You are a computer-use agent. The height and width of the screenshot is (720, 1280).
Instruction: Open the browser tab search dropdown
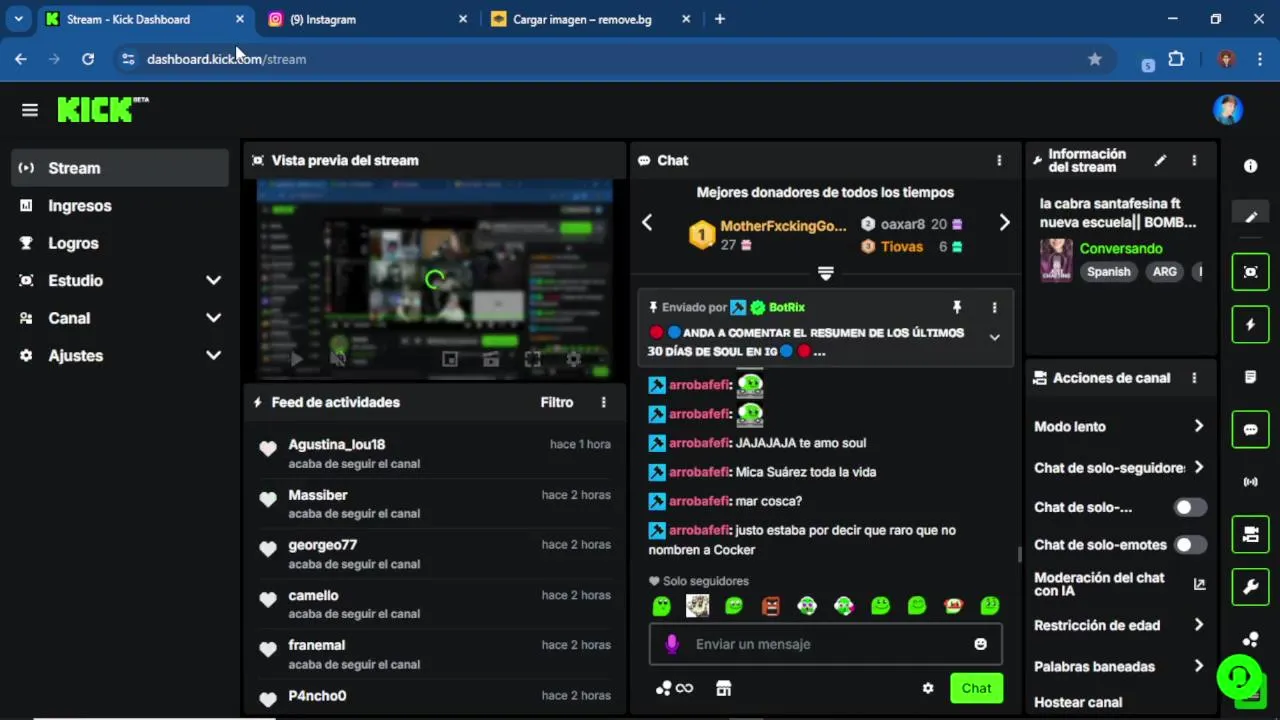[18, 19]
